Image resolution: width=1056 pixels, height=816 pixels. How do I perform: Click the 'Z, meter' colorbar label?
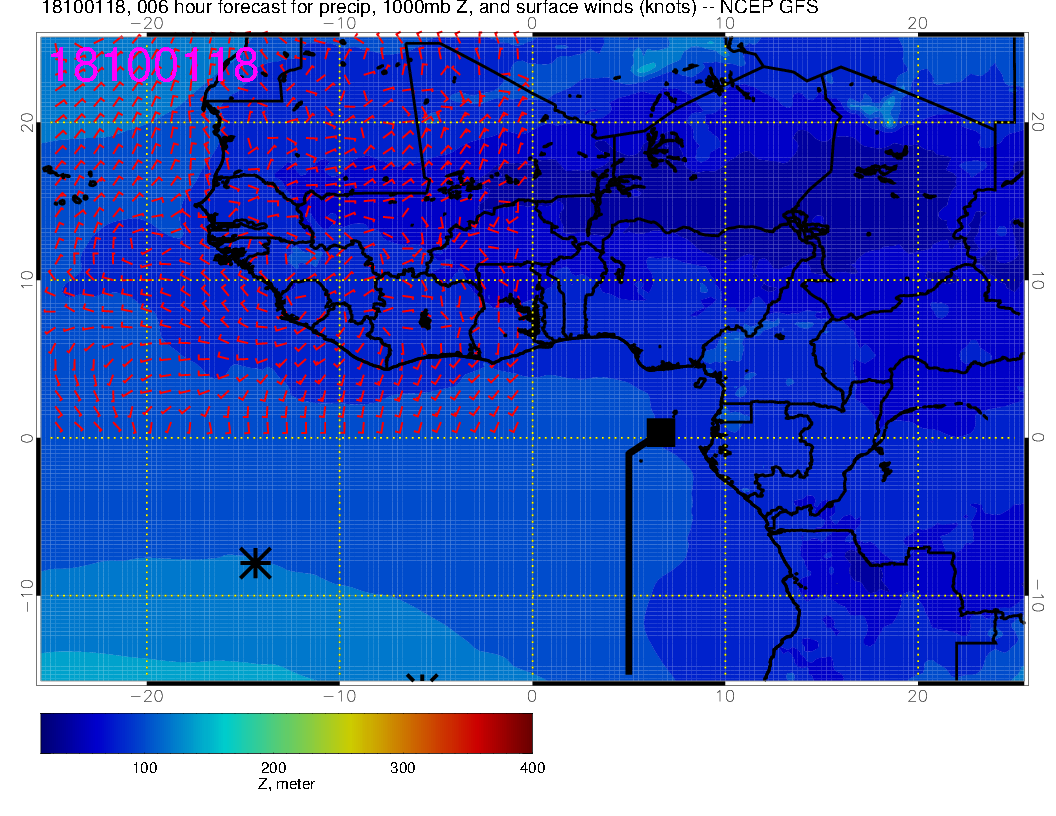click(286, 784)
